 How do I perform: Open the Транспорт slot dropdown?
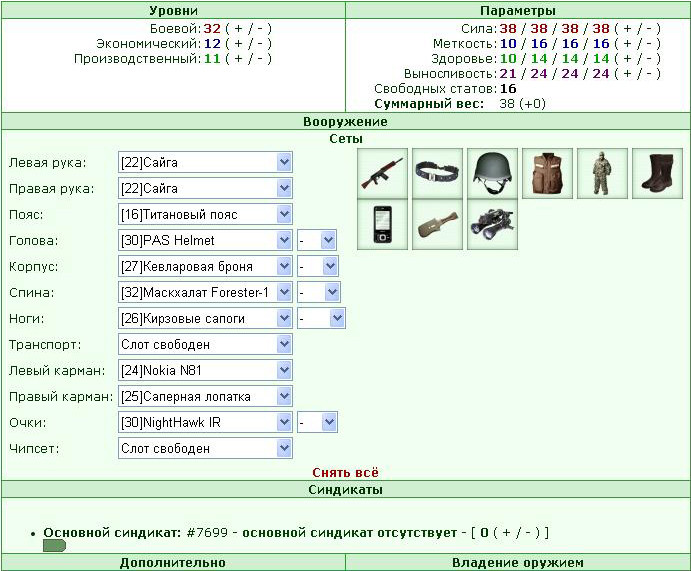tap(205, 345)
